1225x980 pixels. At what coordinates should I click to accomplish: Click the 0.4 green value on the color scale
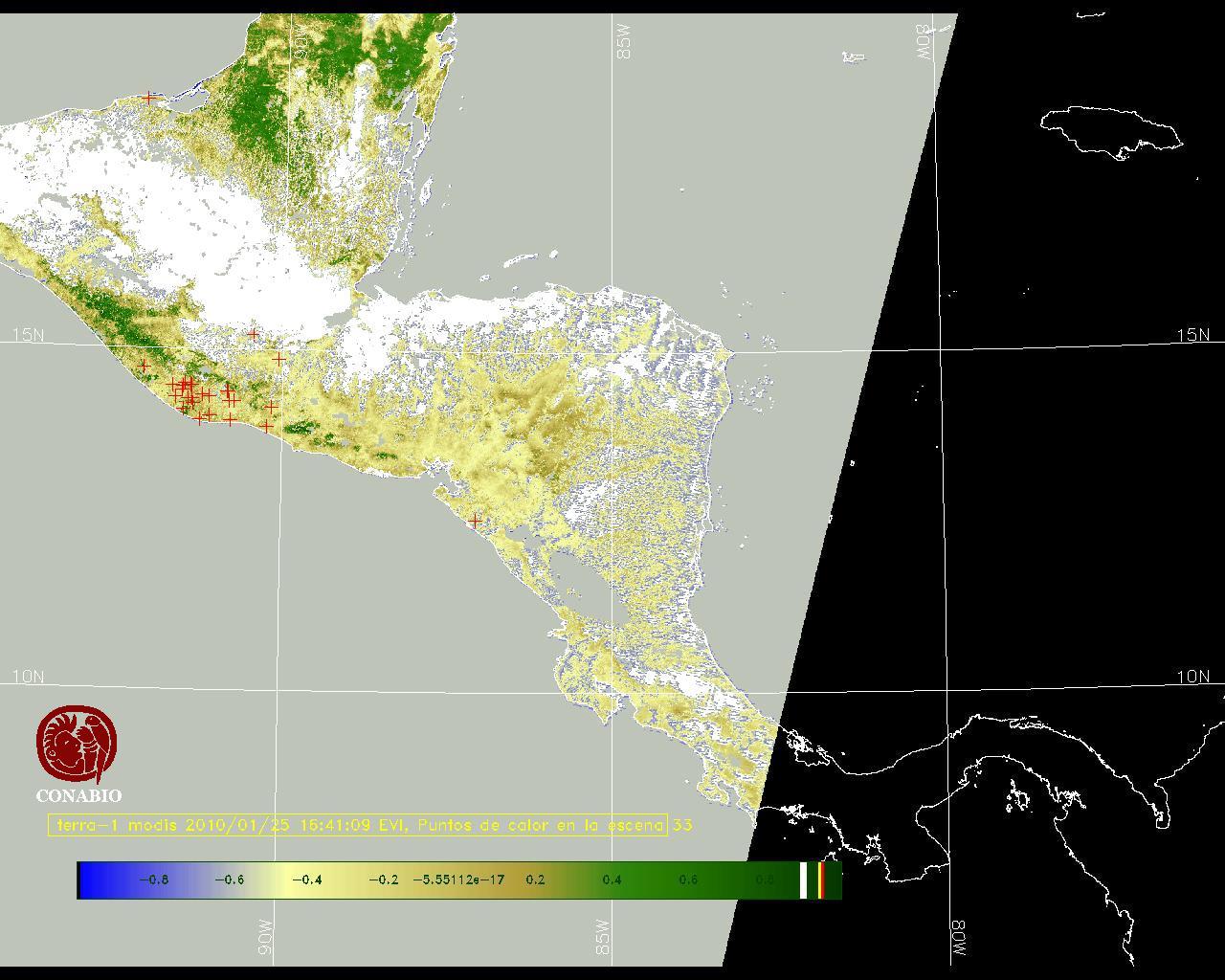click(612, 880)
